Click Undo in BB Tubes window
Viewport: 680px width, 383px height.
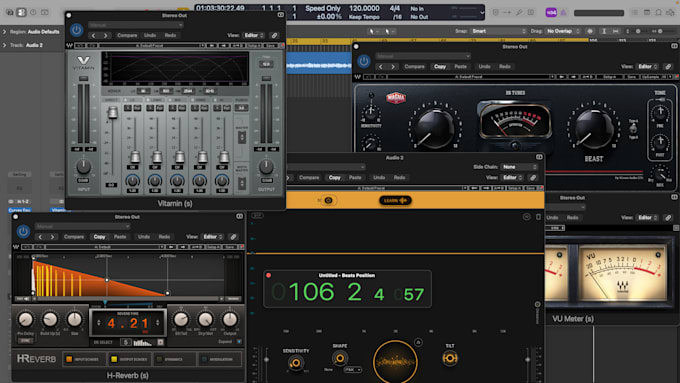[x=484, y=66]
